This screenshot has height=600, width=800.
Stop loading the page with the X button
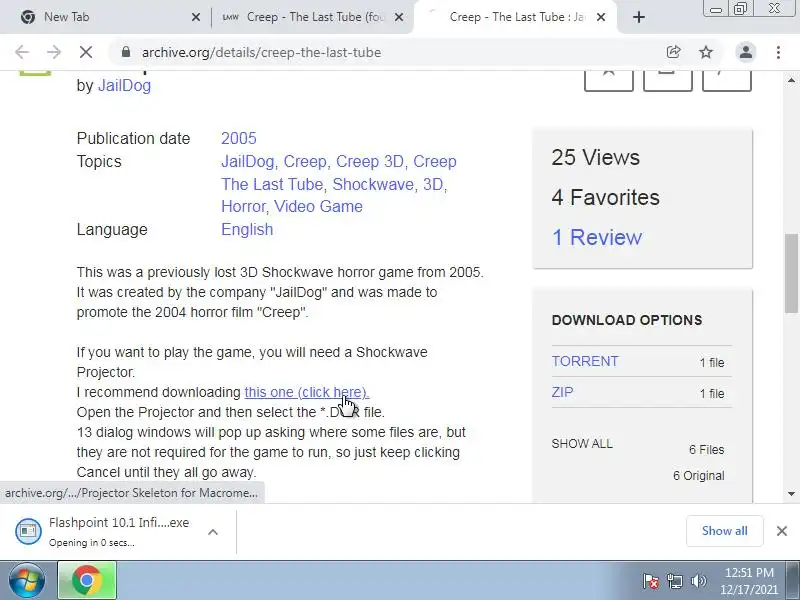tap(86, 52)
